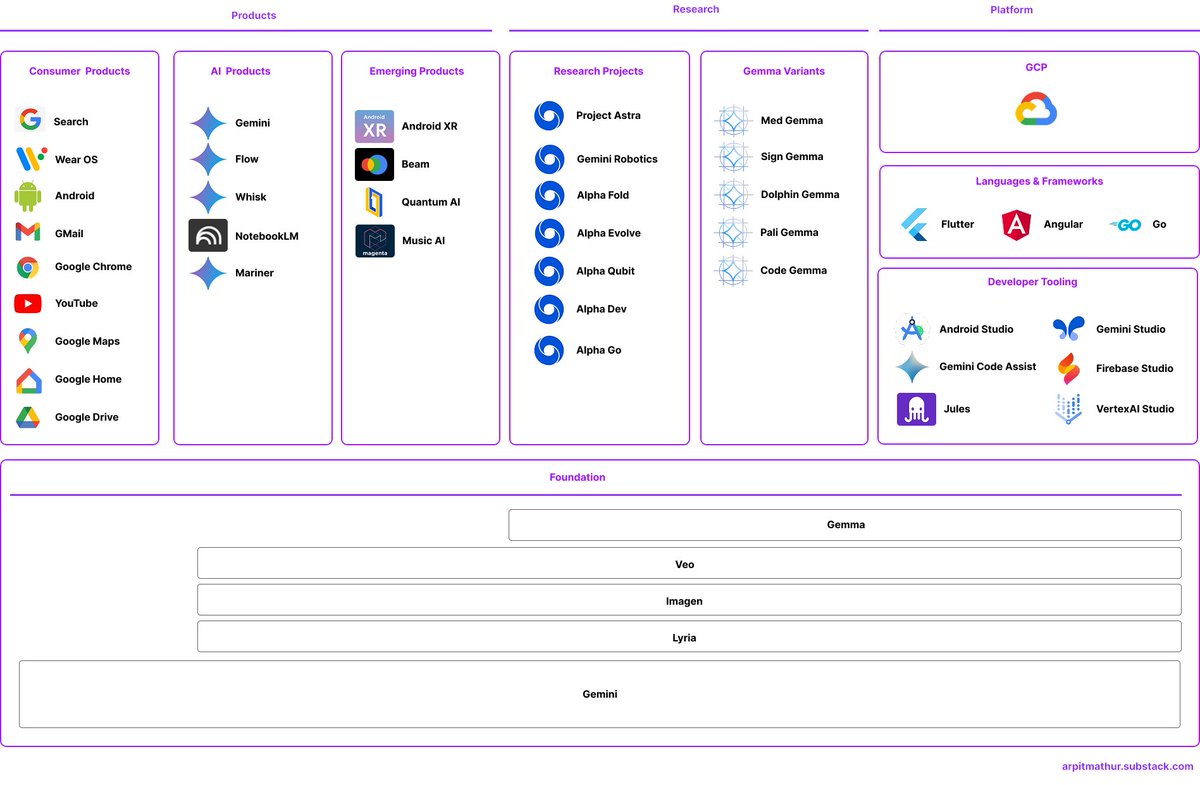Click the AI Products panel title
Image resolution: width=1200 pixels, height=785 pixels.
click(x=240, y=71)
